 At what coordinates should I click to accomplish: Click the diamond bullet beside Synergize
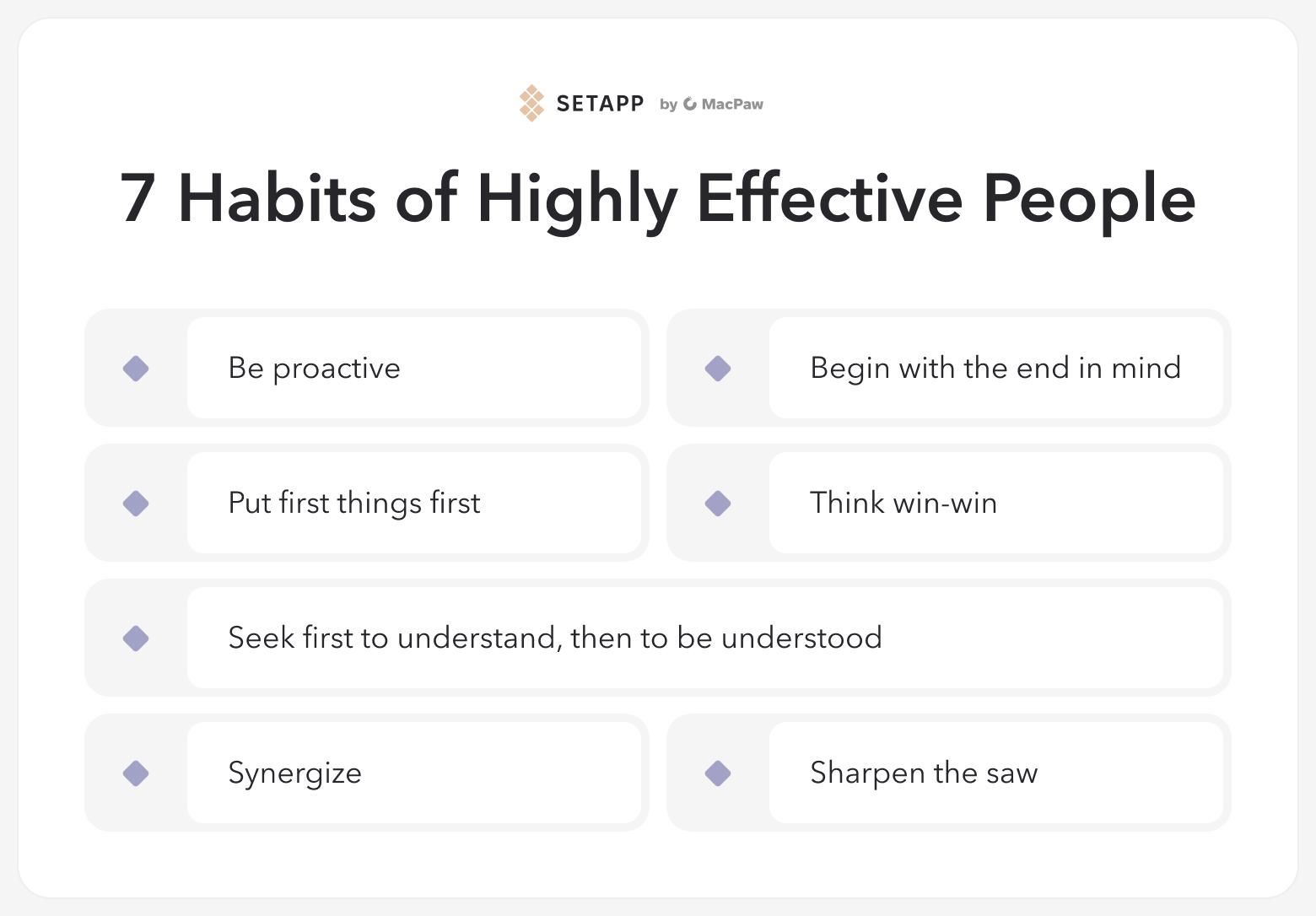[136, 773]
